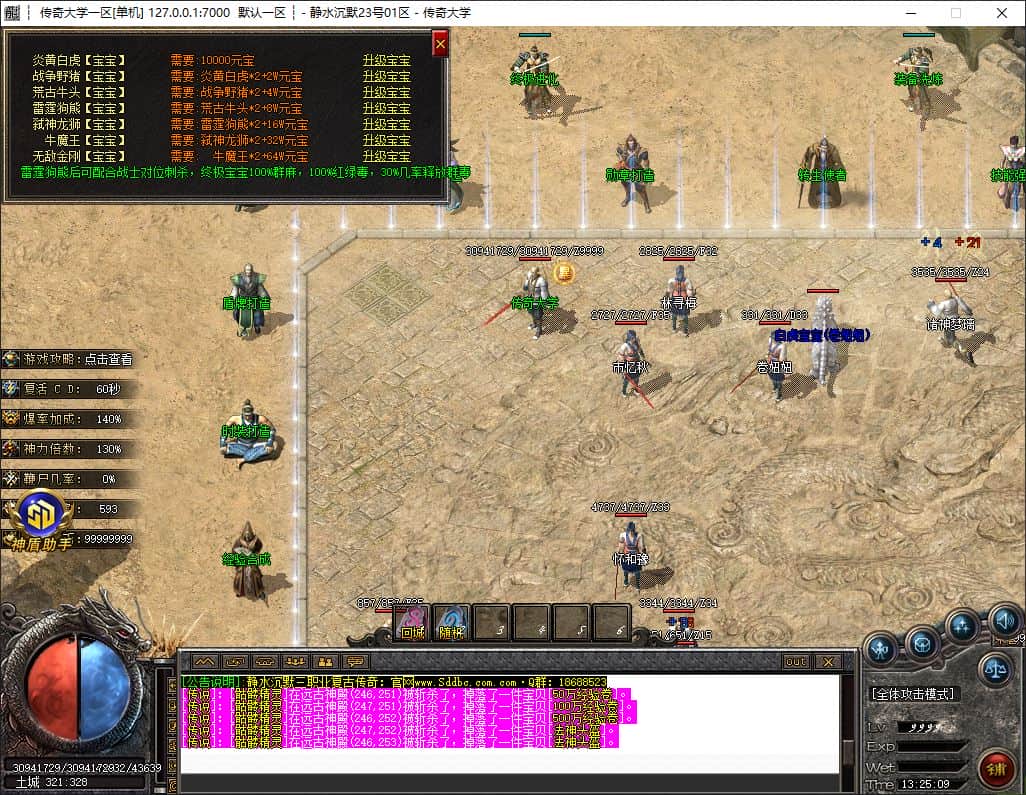
Task: Click the gold medal icon beside 传奇大学
Action: 564,272
